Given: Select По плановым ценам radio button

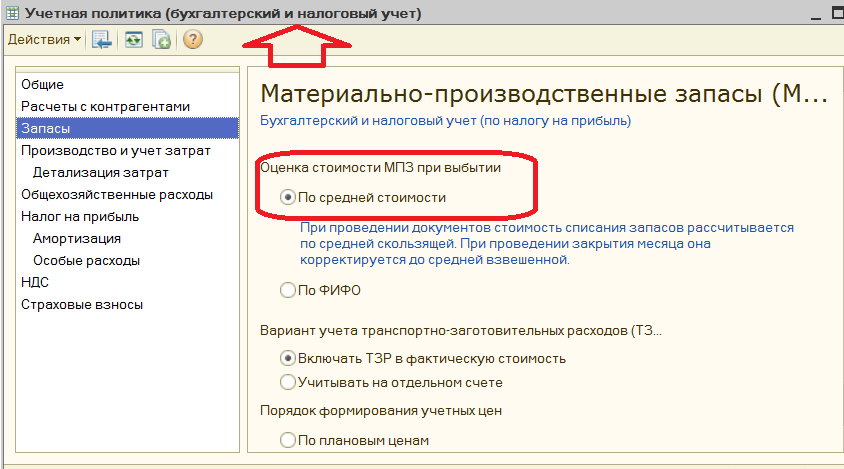Looking at the screenshot, I should (288, 440).
